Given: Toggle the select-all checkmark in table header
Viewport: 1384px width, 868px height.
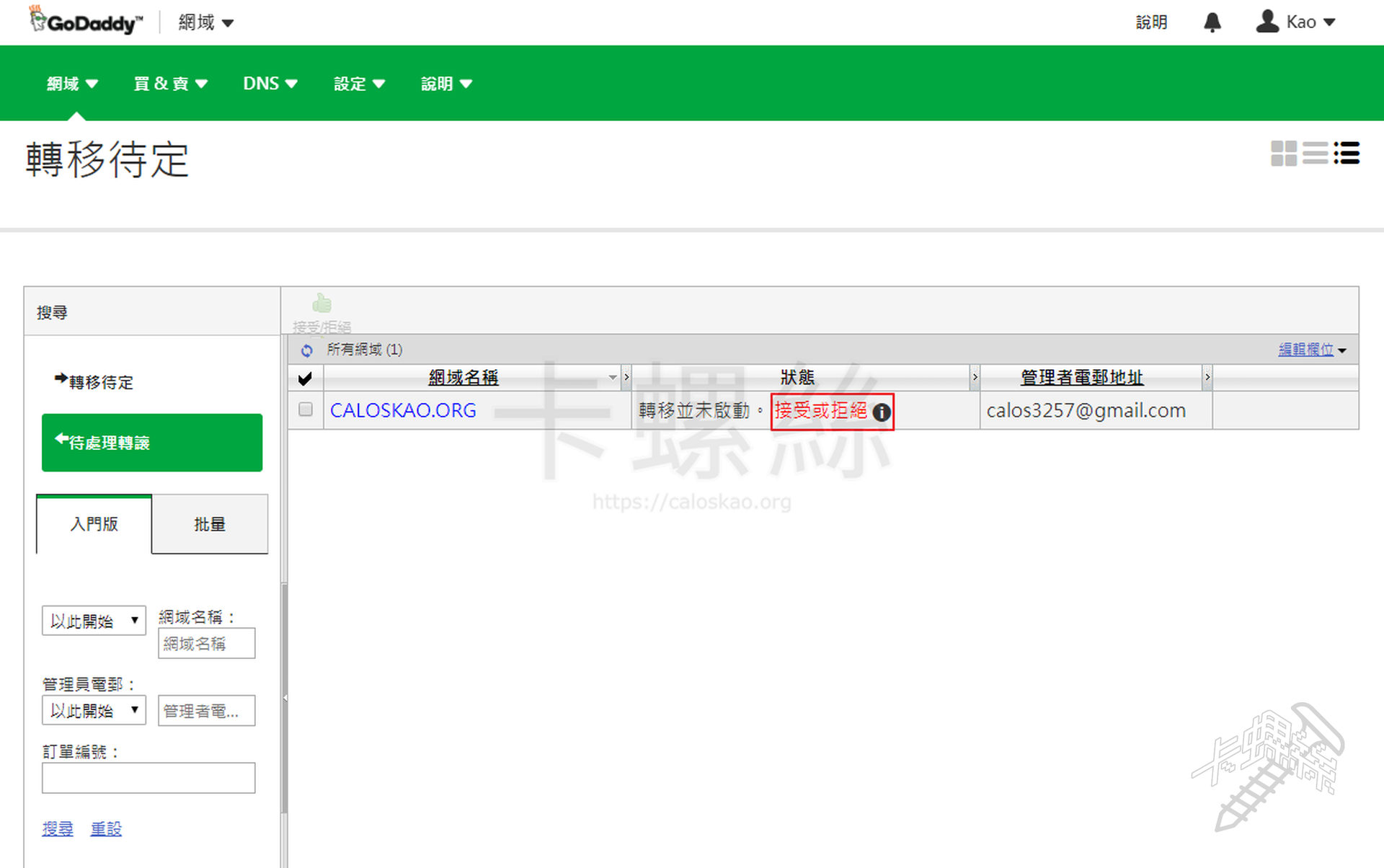Looking at the screenshot, I should [x=305, y=378].
